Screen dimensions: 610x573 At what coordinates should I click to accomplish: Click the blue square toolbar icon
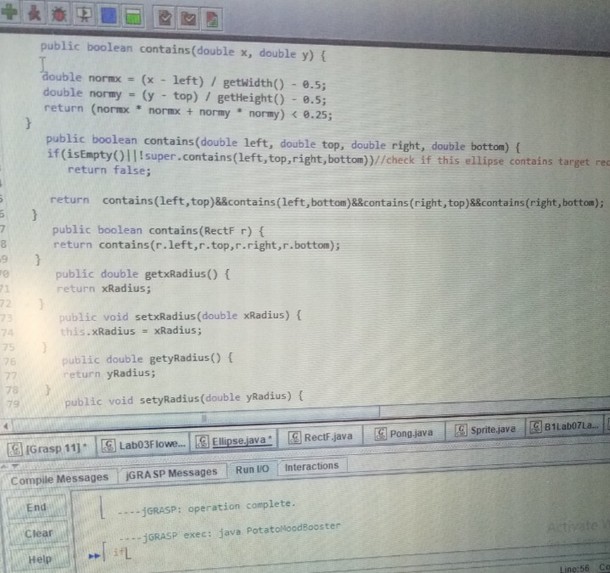(x=109, y=16)
